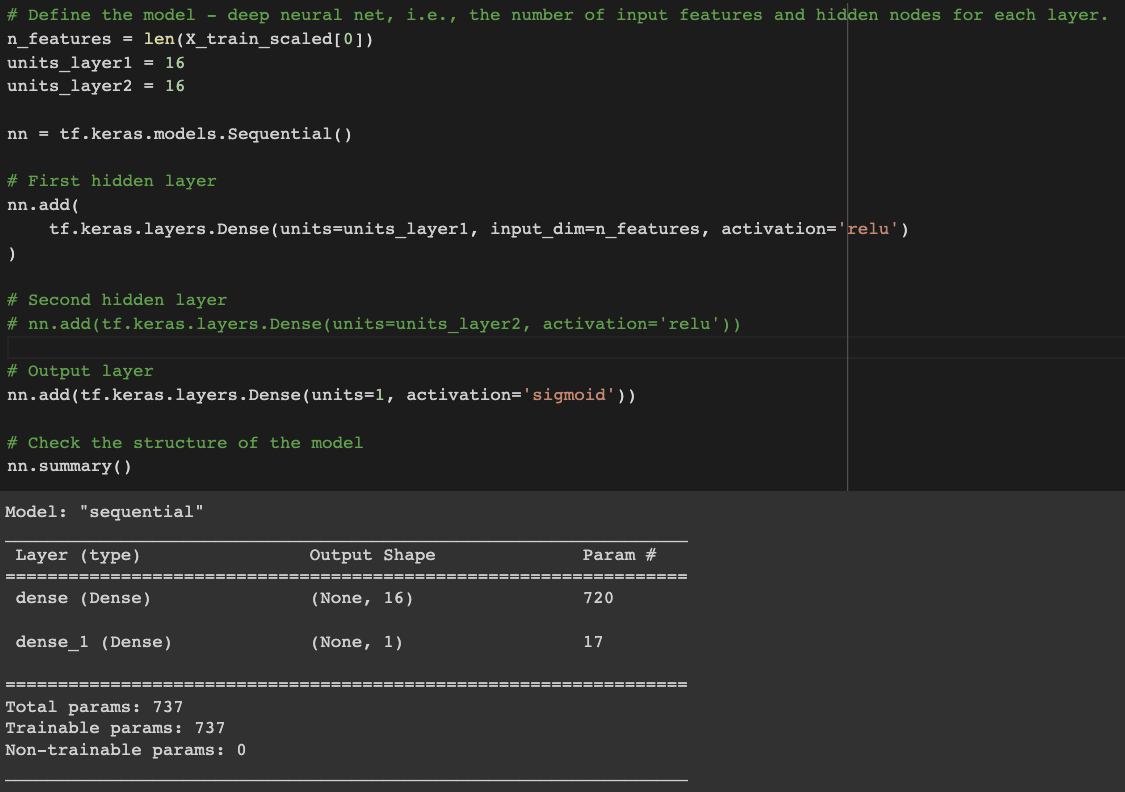Click the Sequential() model creation line

click(179, 134)
